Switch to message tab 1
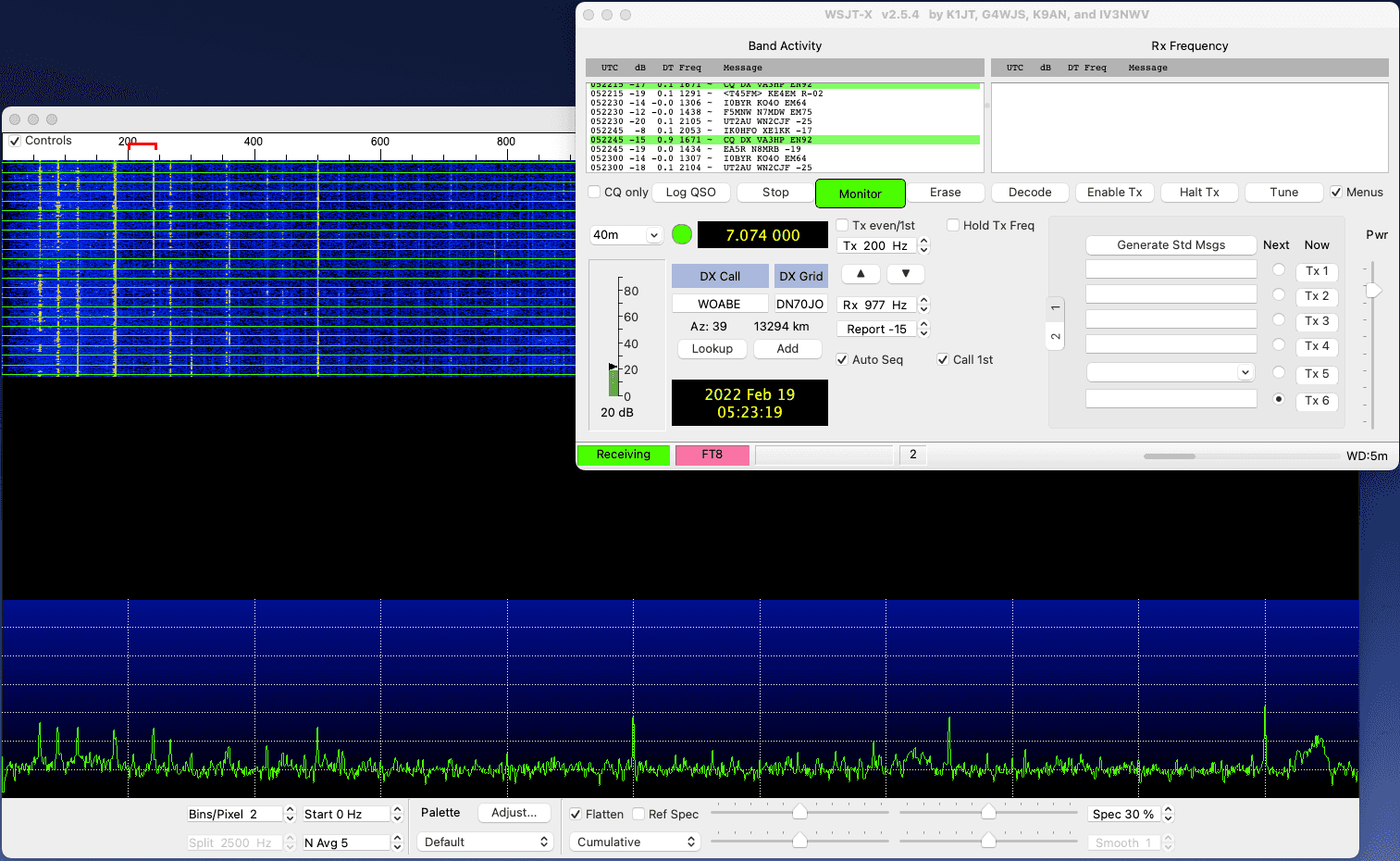 1056,307
